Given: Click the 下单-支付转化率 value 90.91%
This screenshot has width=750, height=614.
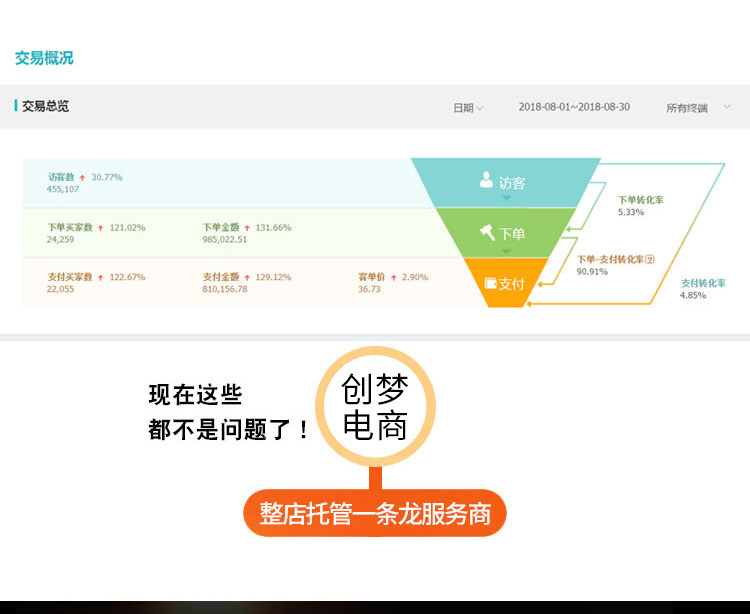Looking at the screenshot, I should (x=592, y=271).
